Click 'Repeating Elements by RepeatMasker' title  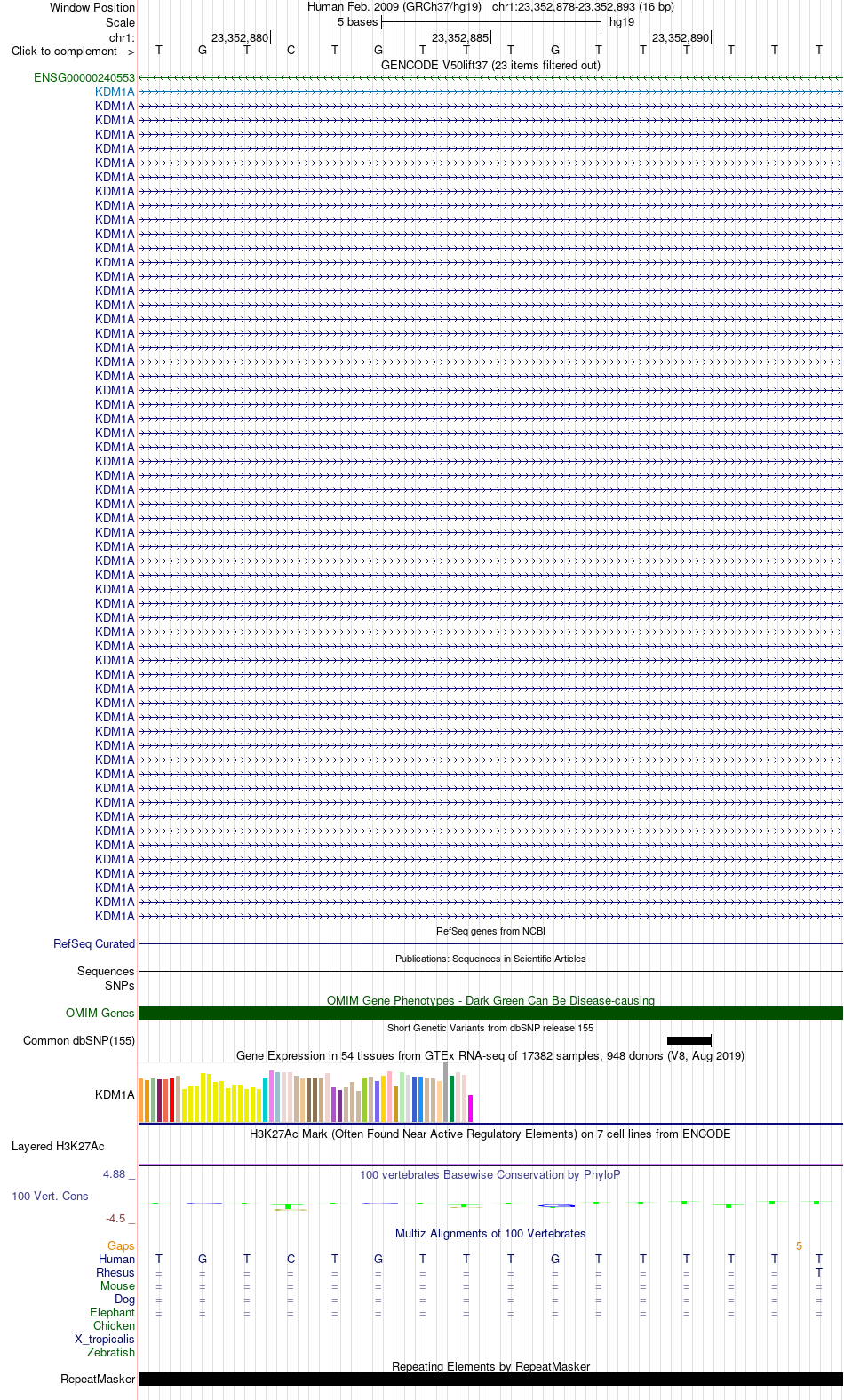point(490,1367)
